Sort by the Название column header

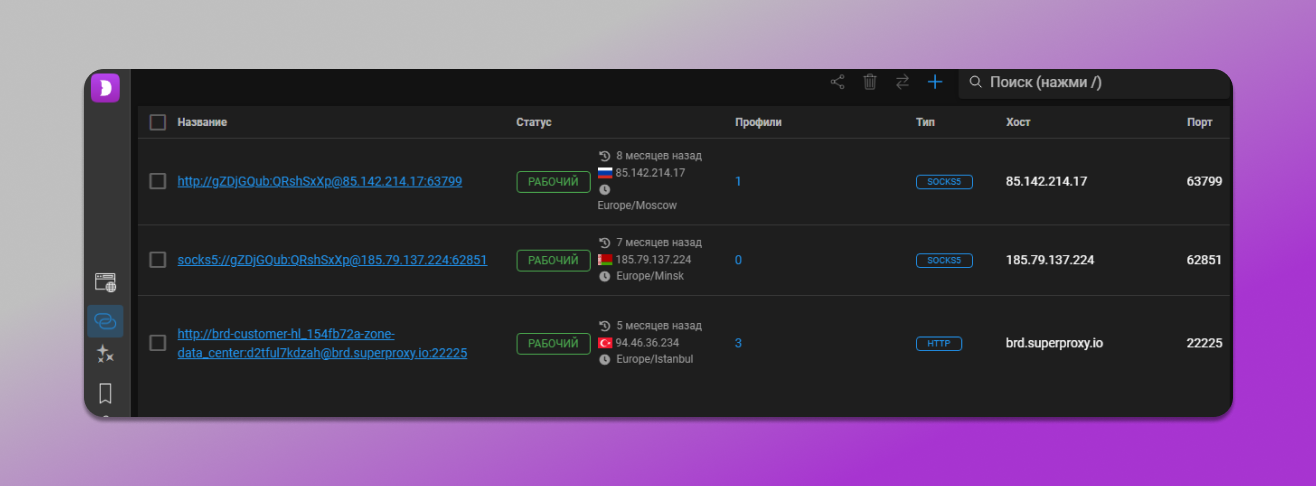[x=202, y=122]
